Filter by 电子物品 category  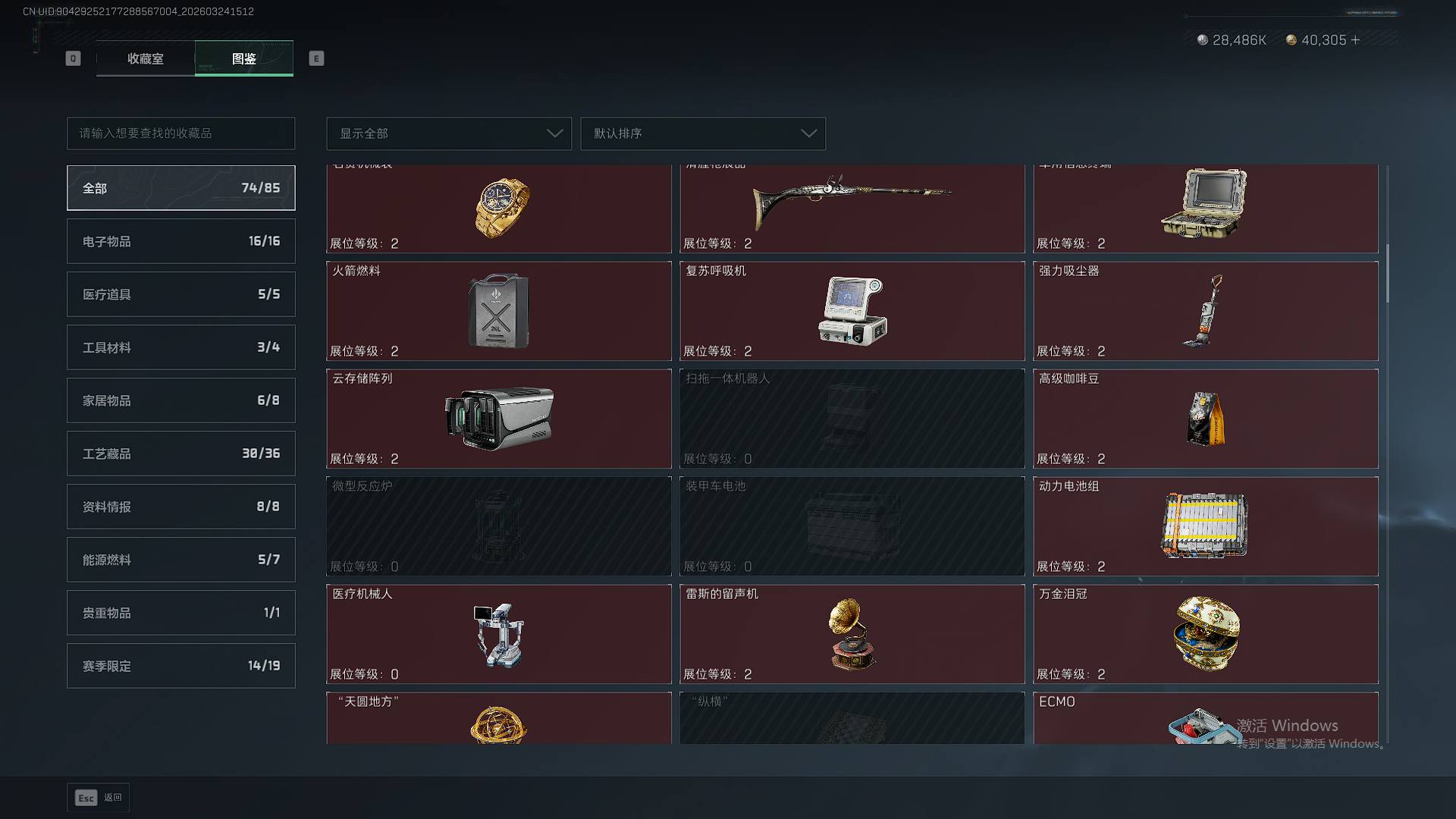(181, 241)
